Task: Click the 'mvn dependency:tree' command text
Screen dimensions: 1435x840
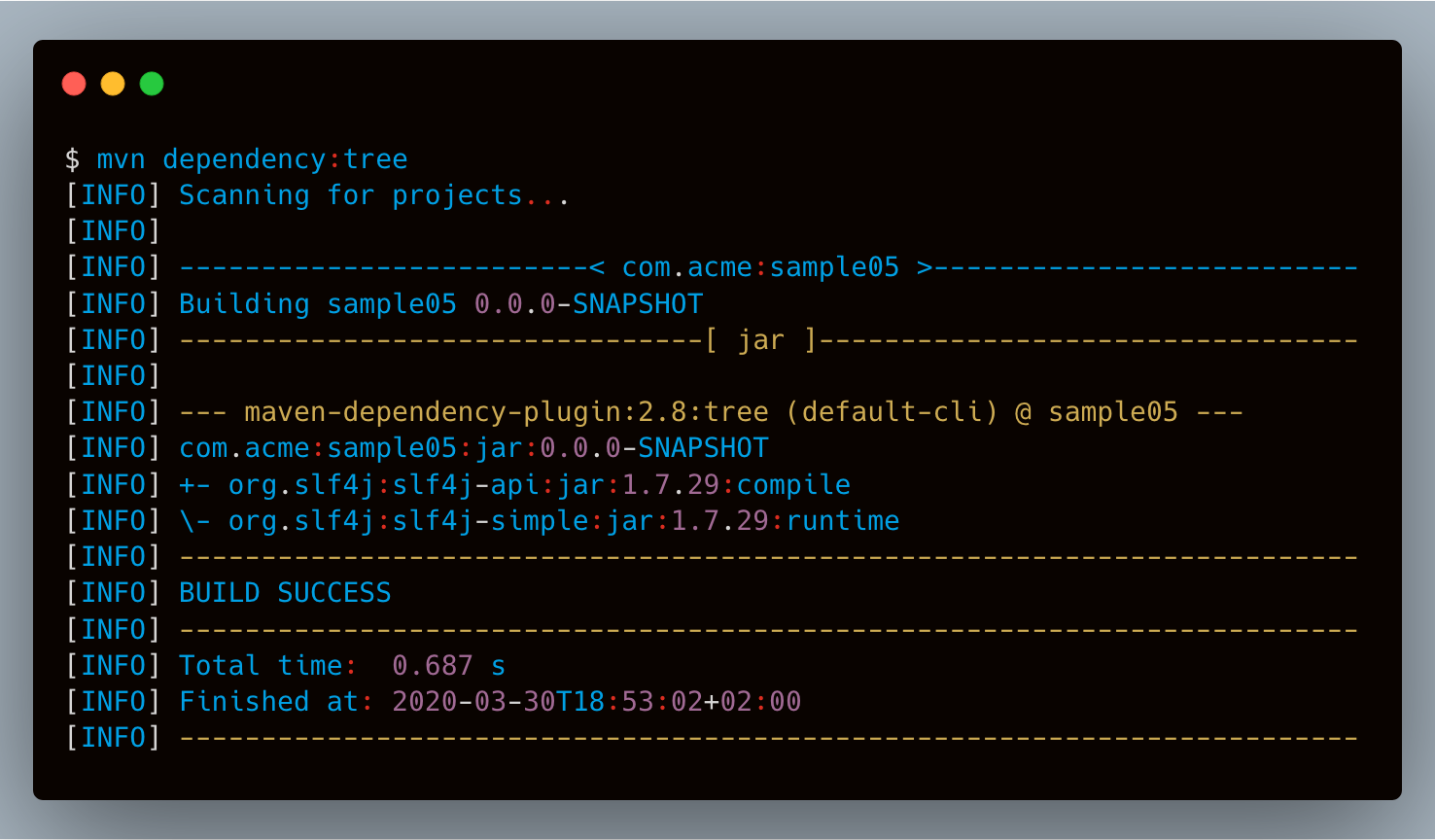Action: [252, 159]
